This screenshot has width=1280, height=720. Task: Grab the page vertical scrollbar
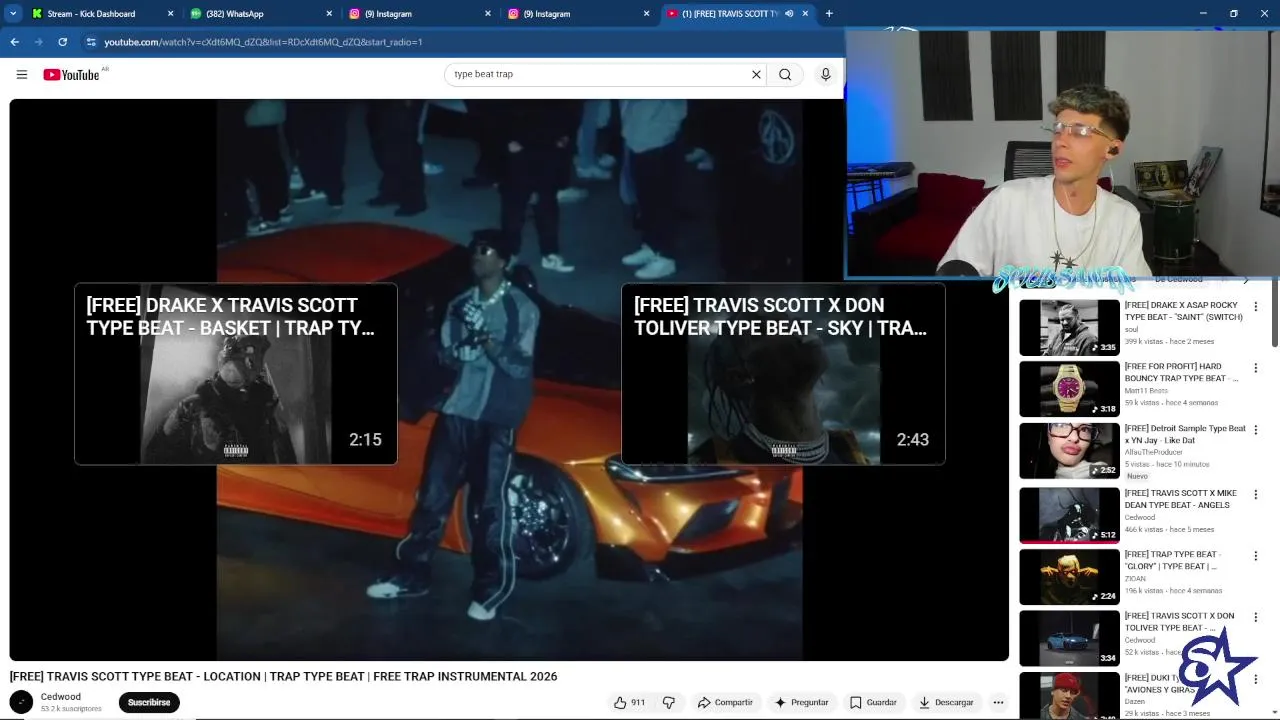[1275, 315]
